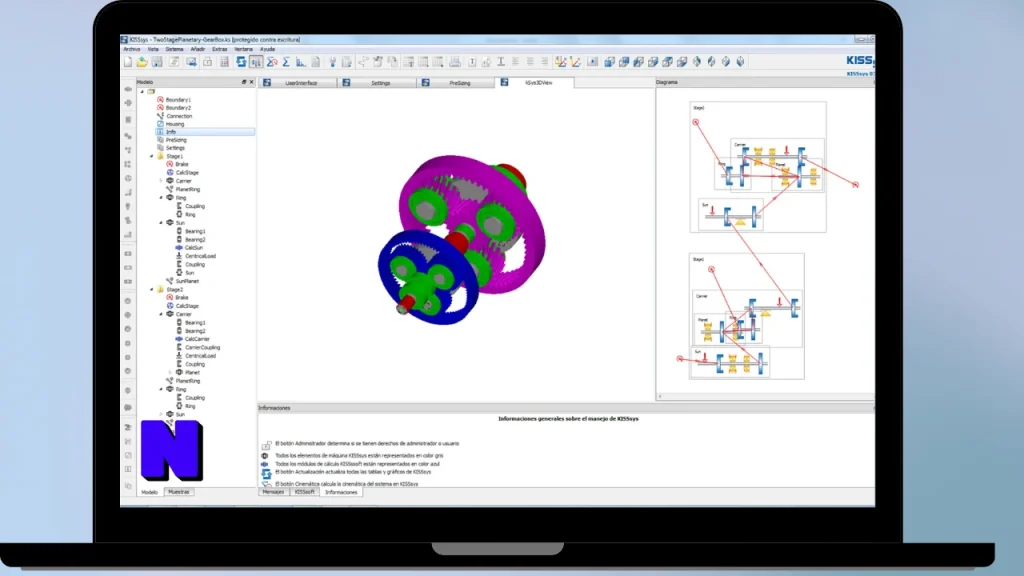The width and height of the screenshot is (1024, 576).
Task: Click the blue CalcCarrier module icon
Action: (179, 340)
